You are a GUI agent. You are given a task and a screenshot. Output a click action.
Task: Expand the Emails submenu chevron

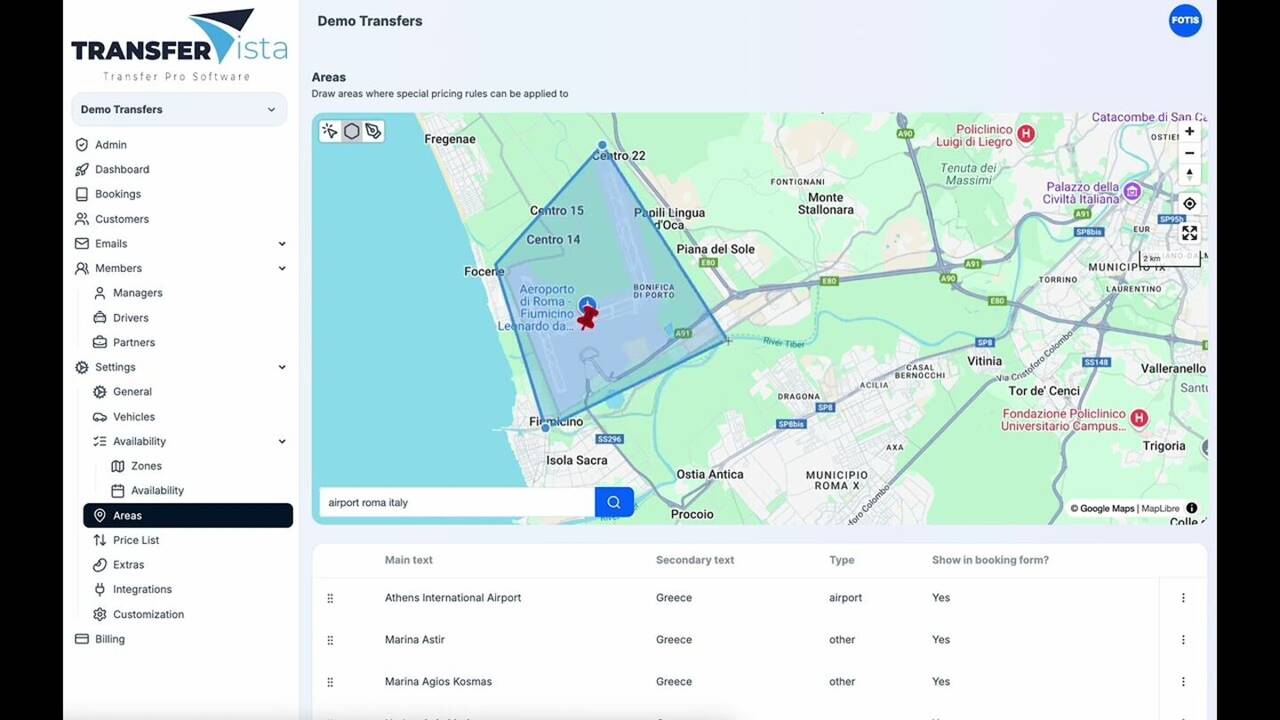282,244
